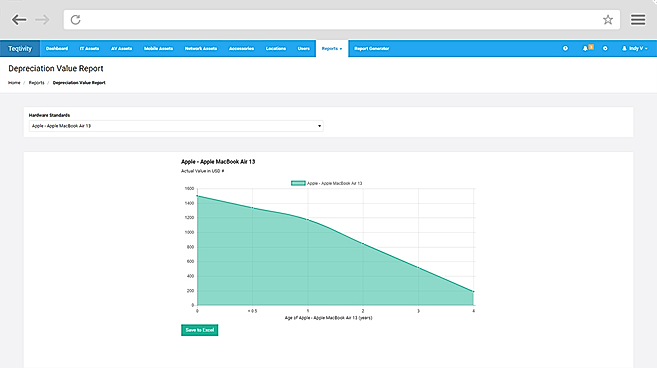The image size is (657, 368).
Task: Click the Reports breadcrumb link
Action: (36, 83)
